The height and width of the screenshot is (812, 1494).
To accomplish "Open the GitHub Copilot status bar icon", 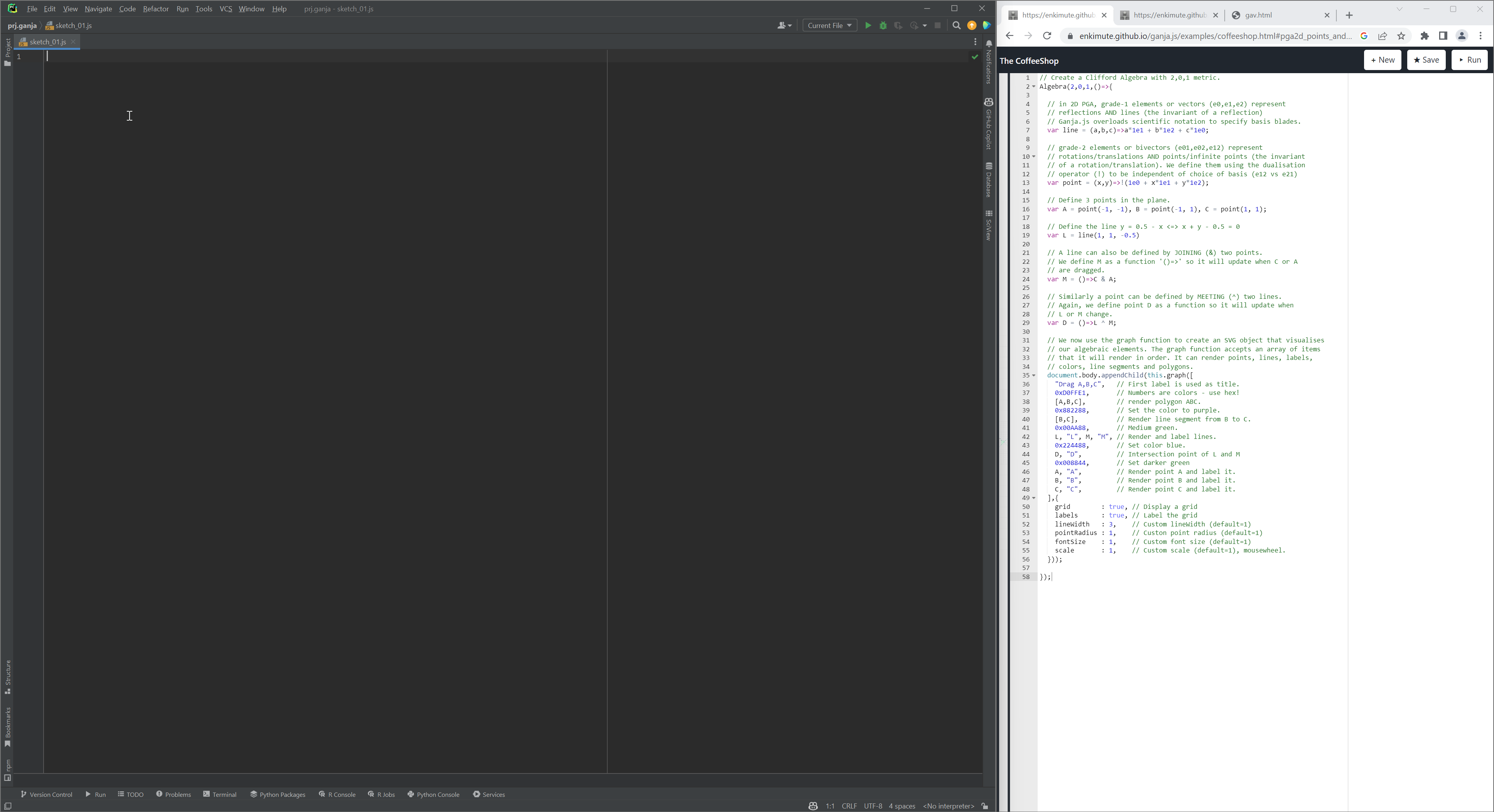I will tap(812, 806).
